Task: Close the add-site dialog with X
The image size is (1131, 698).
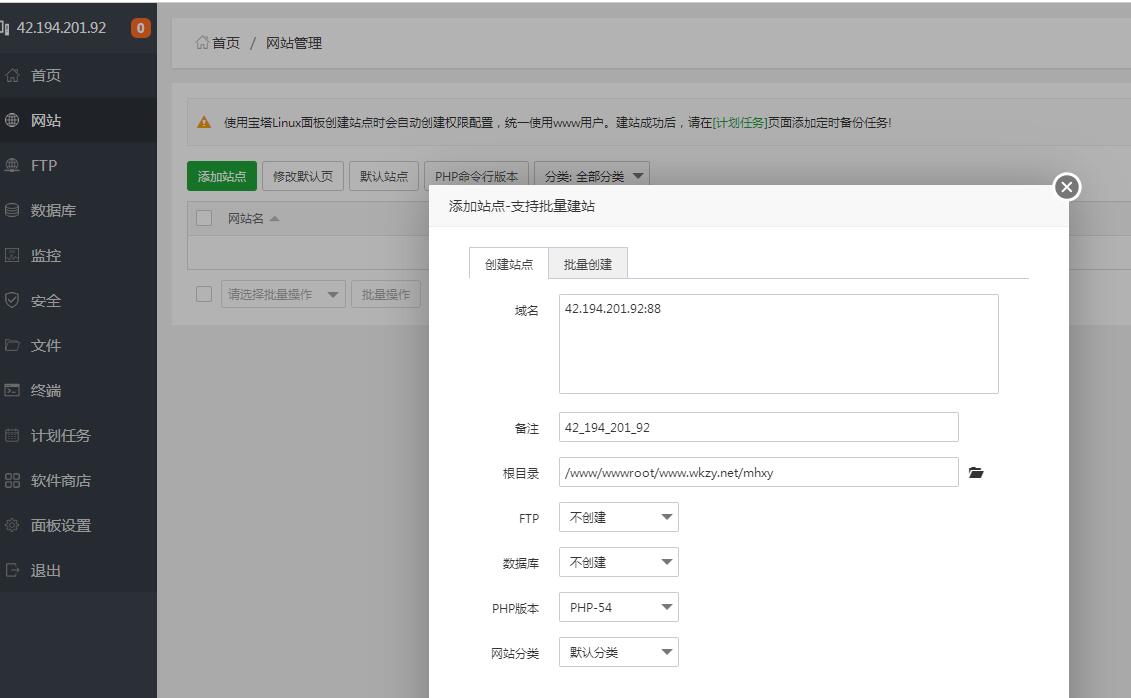Action: coord(1067,187)
